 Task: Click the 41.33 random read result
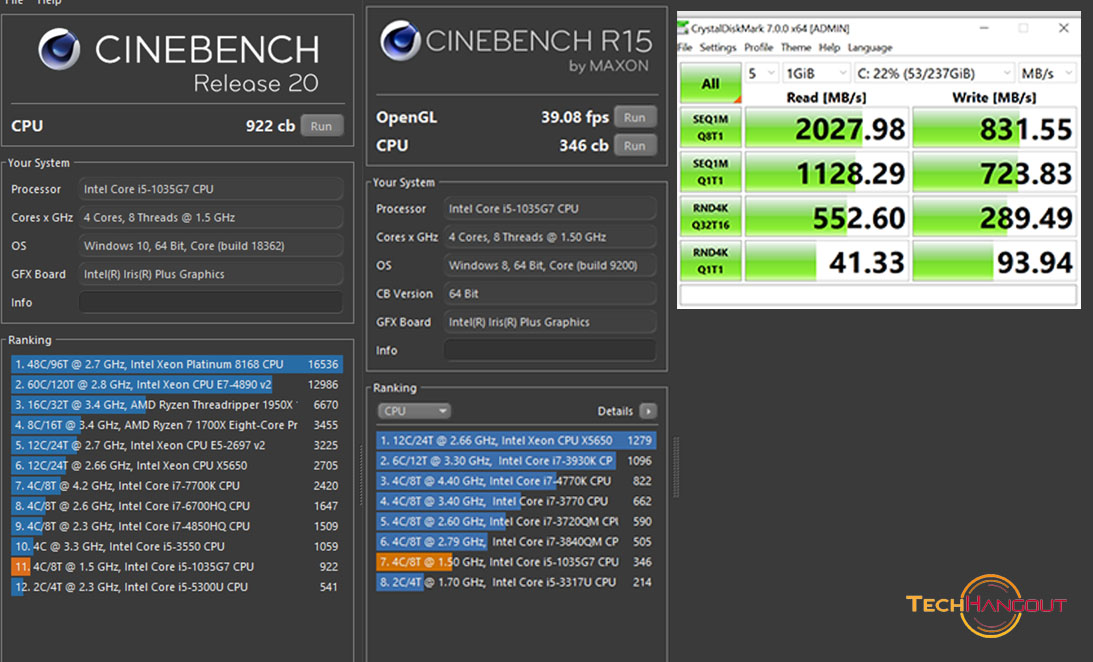827,261
